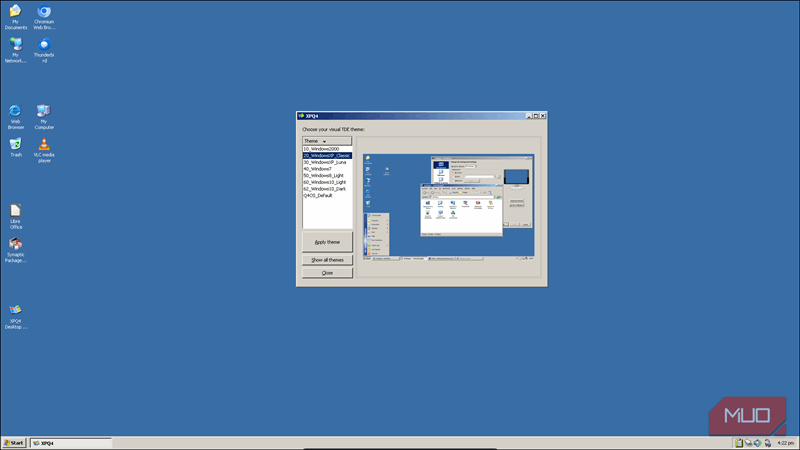Viewport: 800px width, 450px height.
Task: Open the Chromium Web Browser desktop icon
Action: pyautogui.click(x=44, y=13)
